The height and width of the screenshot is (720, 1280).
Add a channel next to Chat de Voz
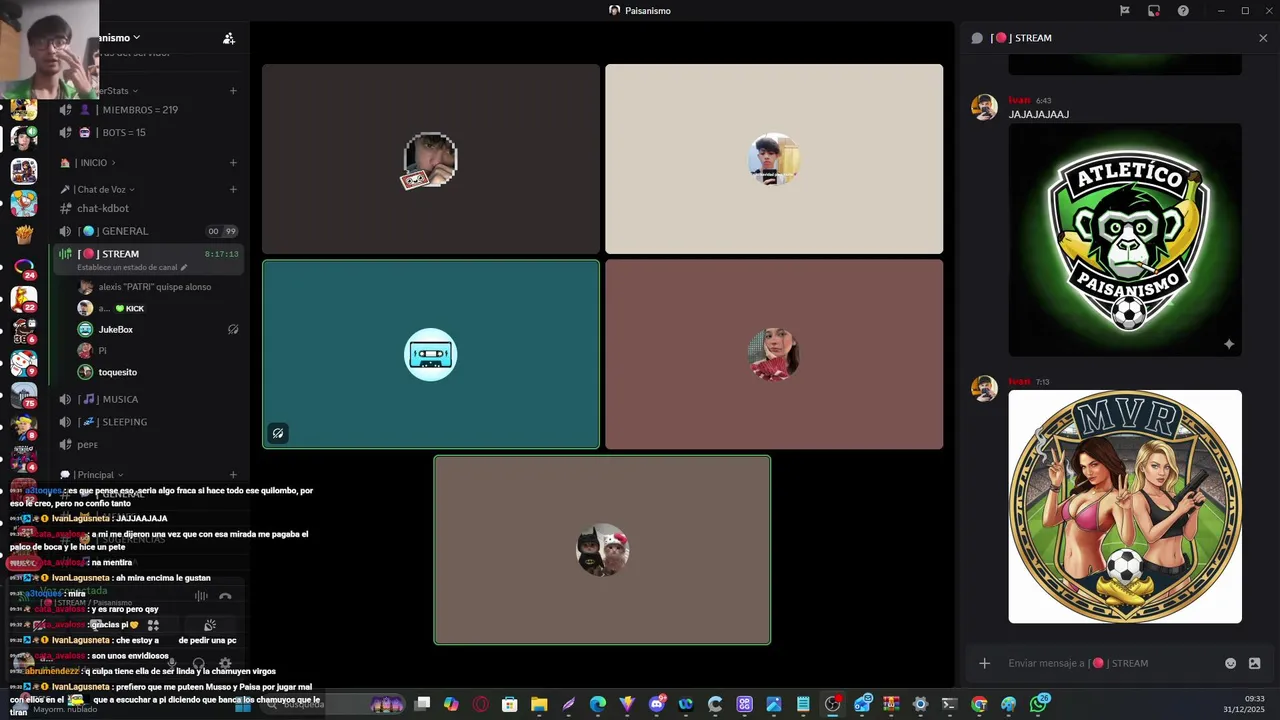click(x=233, y=189)
